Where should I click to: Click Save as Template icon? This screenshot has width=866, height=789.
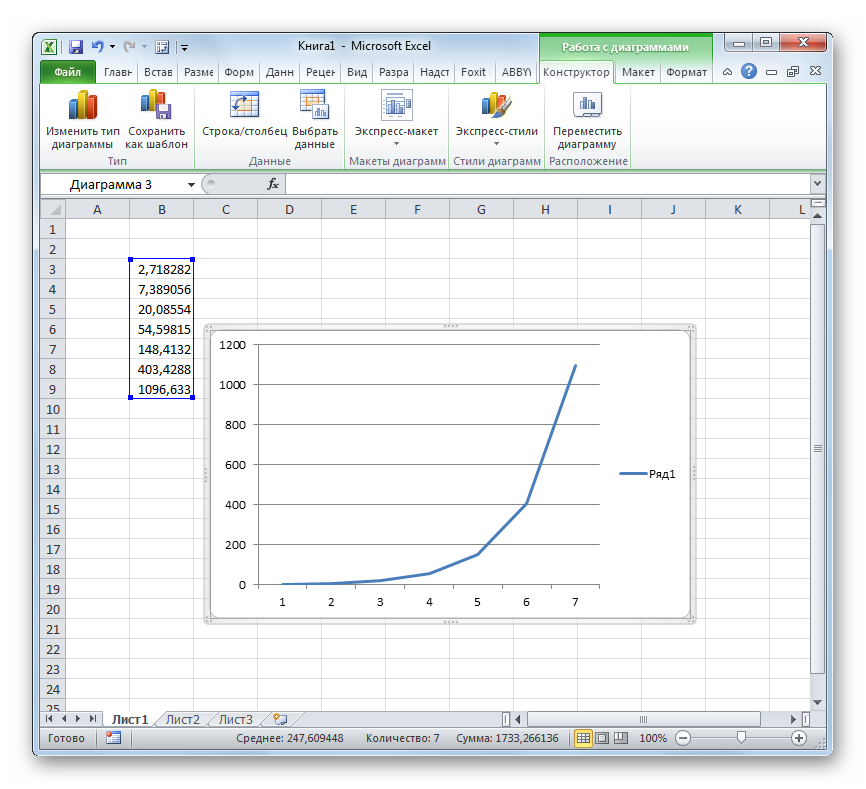156,106
